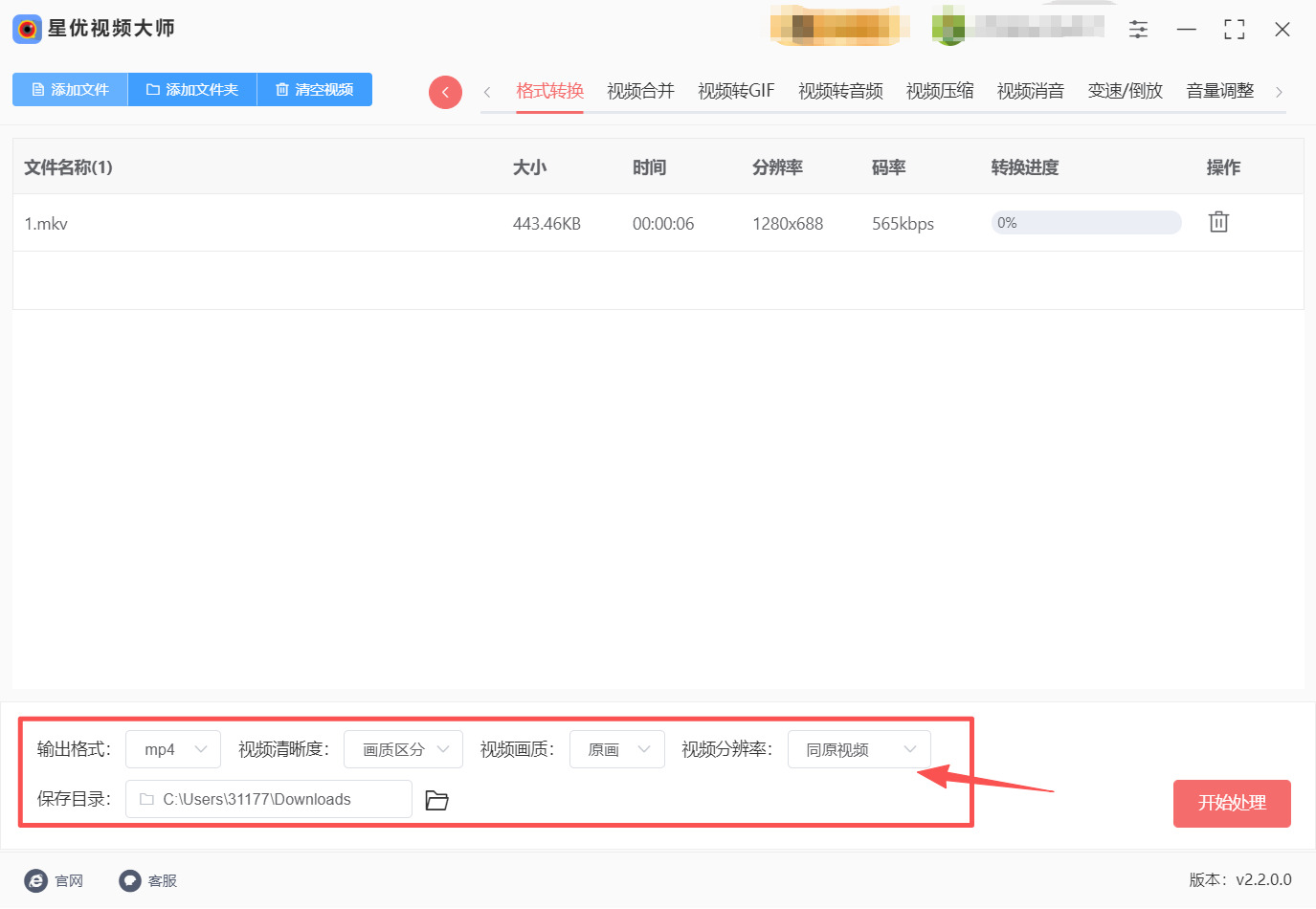Open the settings sliders icon at top right
1316x909 pixels.
tap(1138, 29)
